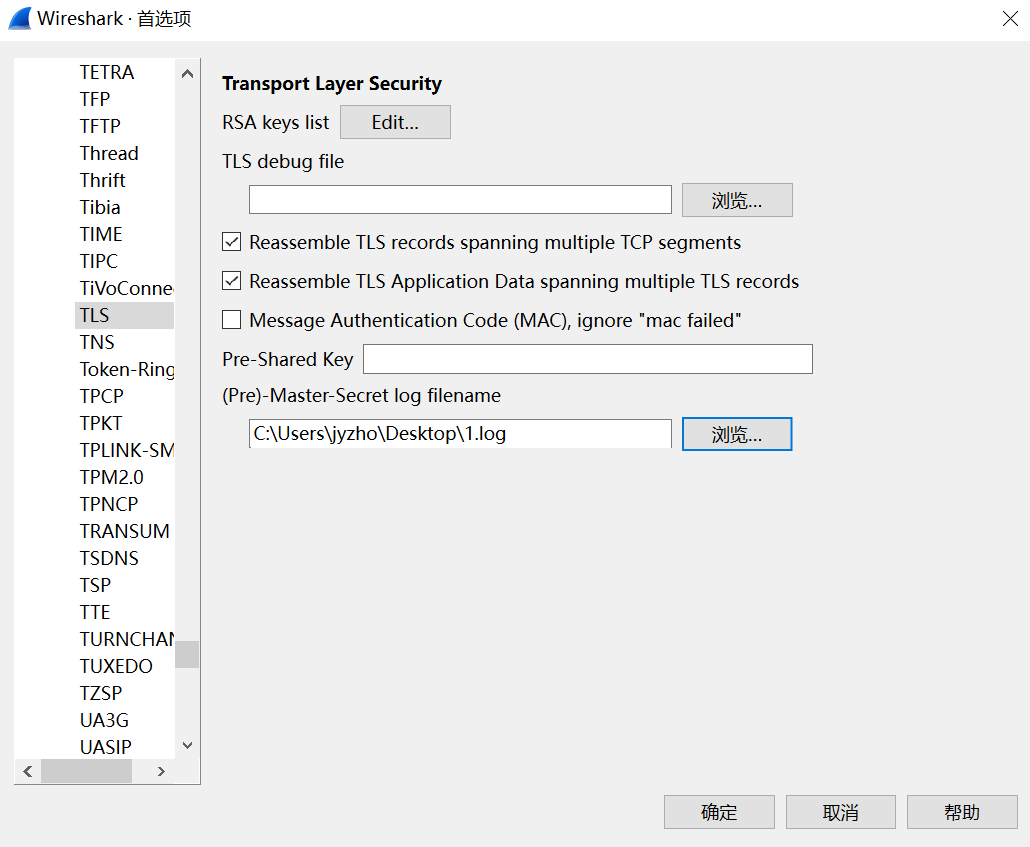Click the protocol list left arrow
The image size is (1030, 847).
28,771
